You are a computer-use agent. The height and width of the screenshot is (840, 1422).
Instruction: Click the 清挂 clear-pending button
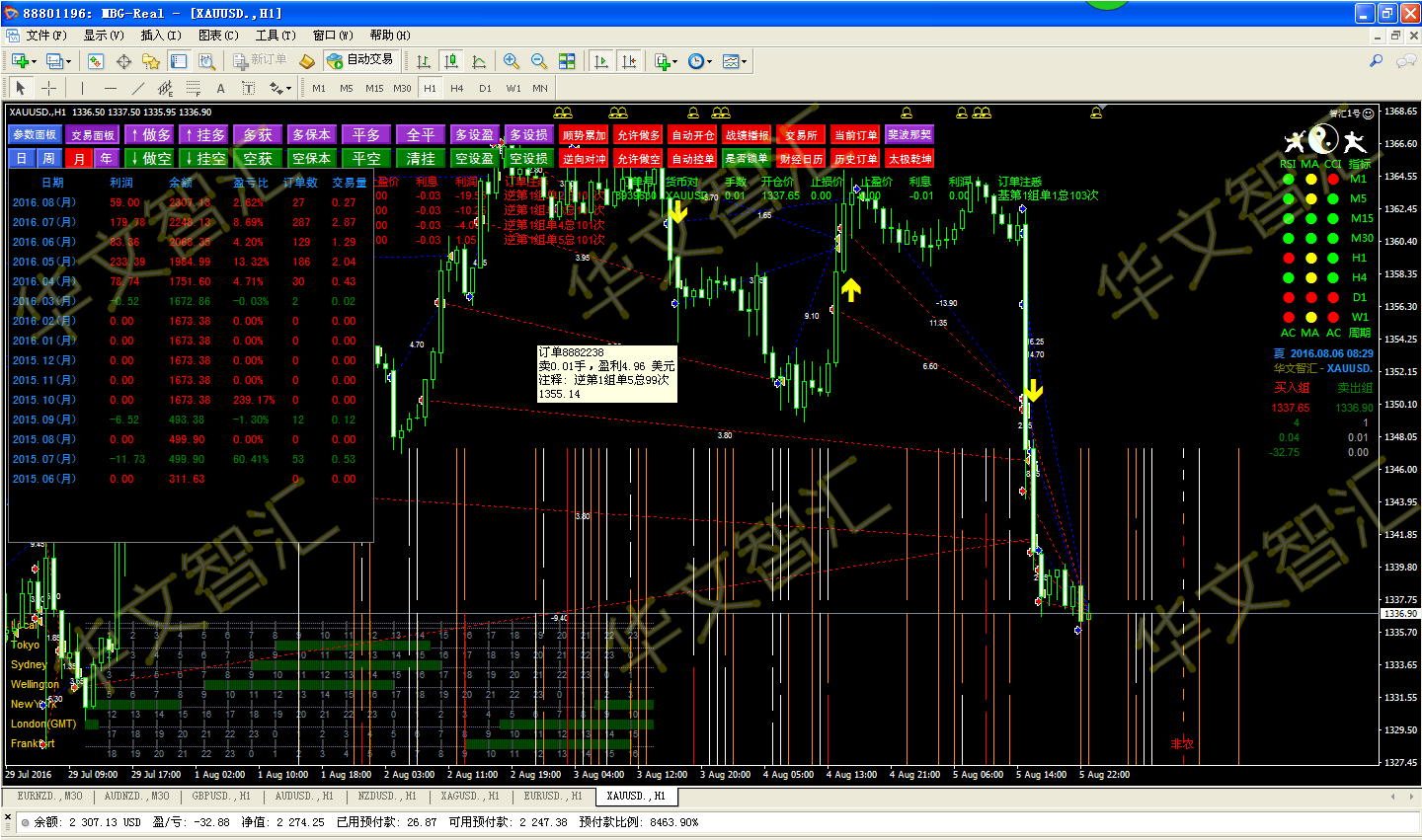(421, 158)
